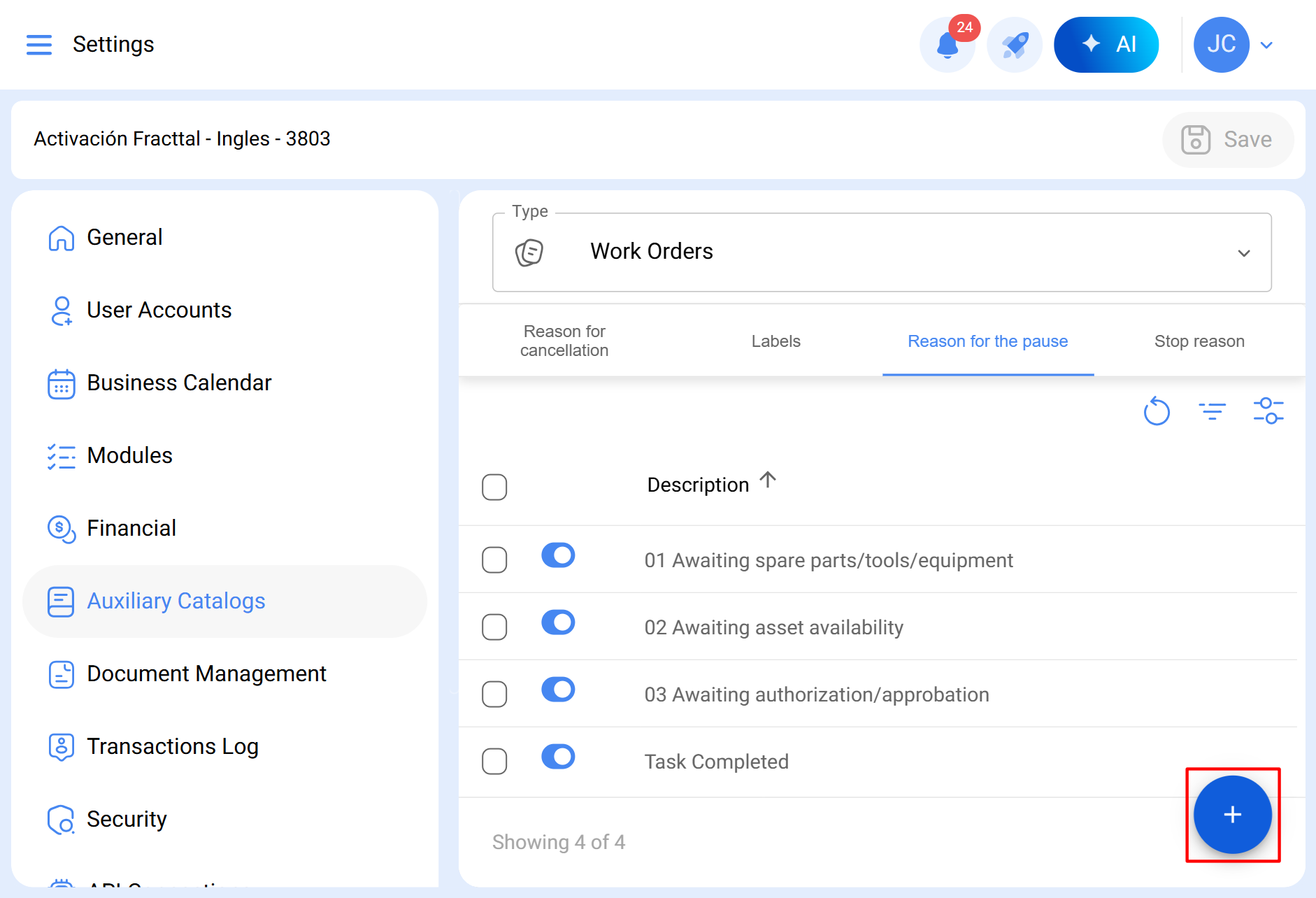Switch to the Labels tab
Viewport: 1316px width, 898px height.
coord(775,341)
